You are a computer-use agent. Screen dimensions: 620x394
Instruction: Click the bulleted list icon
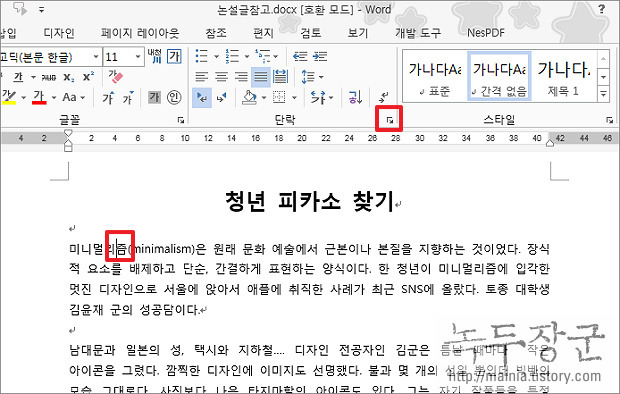click(202, 56)
